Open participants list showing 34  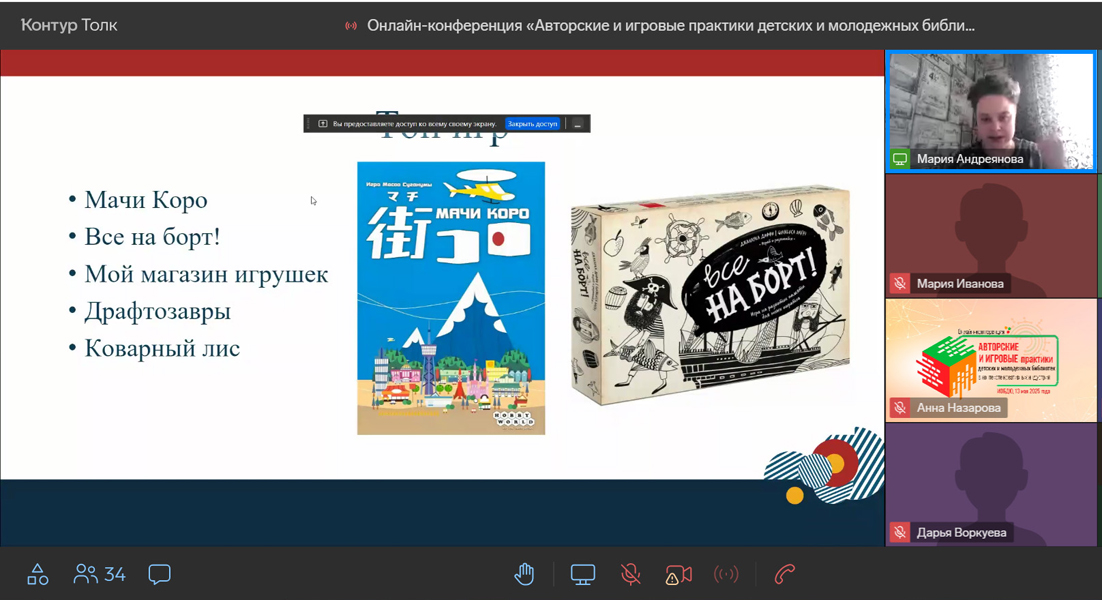(100, 574)
